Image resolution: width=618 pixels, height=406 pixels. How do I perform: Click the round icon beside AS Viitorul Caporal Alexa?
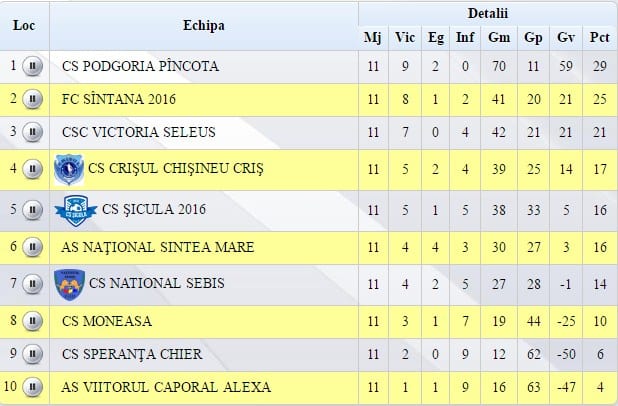click(32, 387)
